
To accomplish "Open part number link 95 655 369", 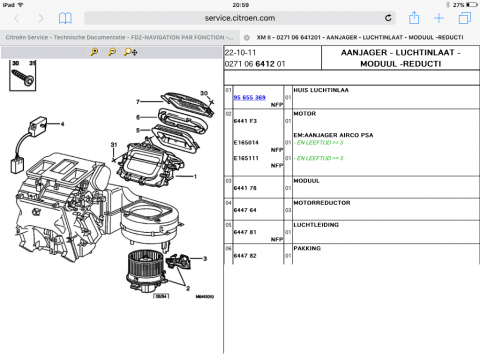I will (x=249, y=97).
